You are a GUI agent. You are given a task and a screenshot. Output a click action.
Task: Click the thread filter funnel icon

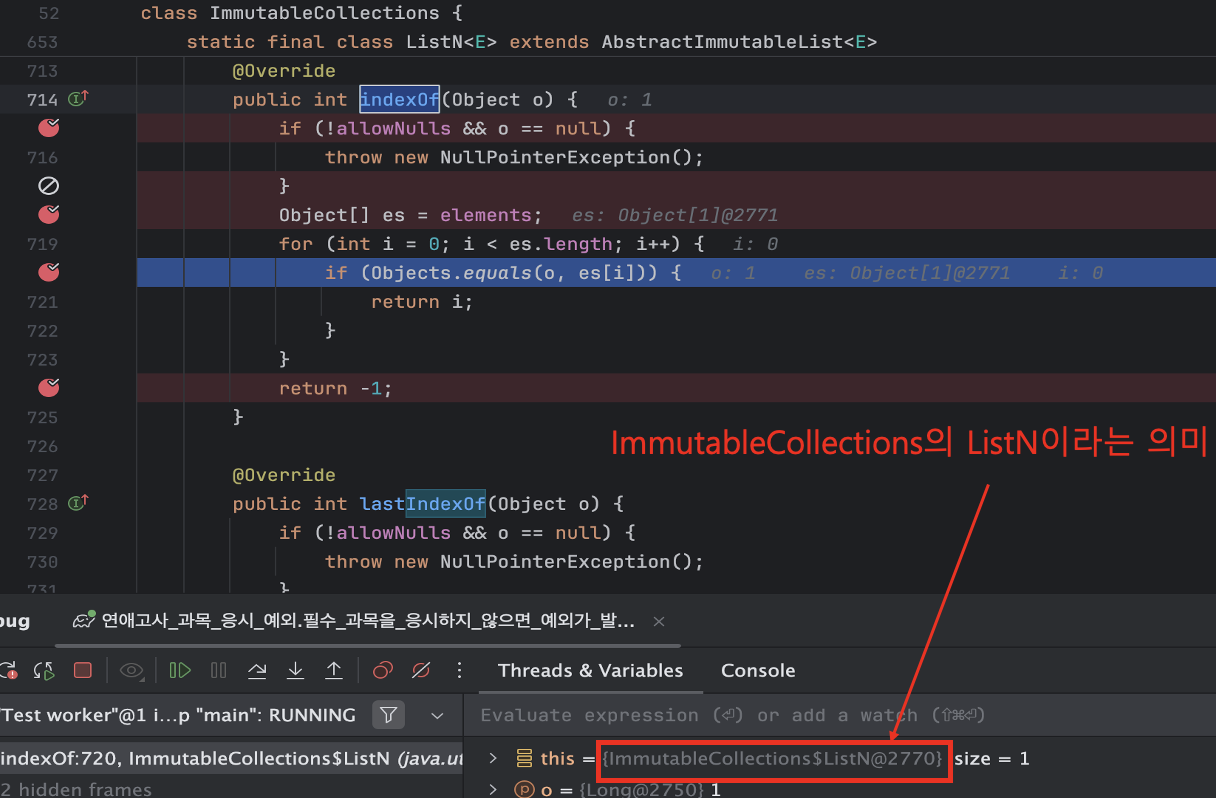click(x=389, y=715)
